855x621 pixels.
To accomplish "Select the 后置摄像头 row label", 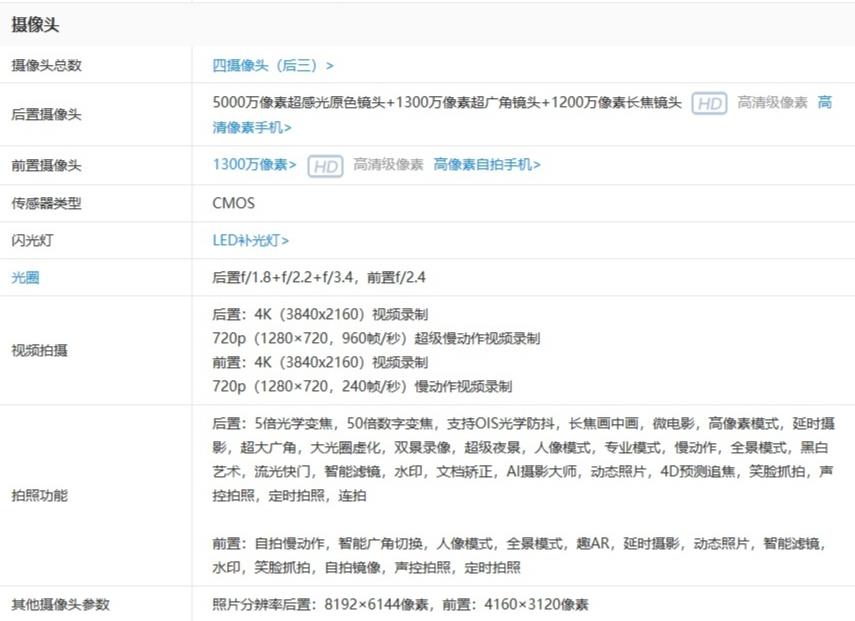I will point(46,114).
